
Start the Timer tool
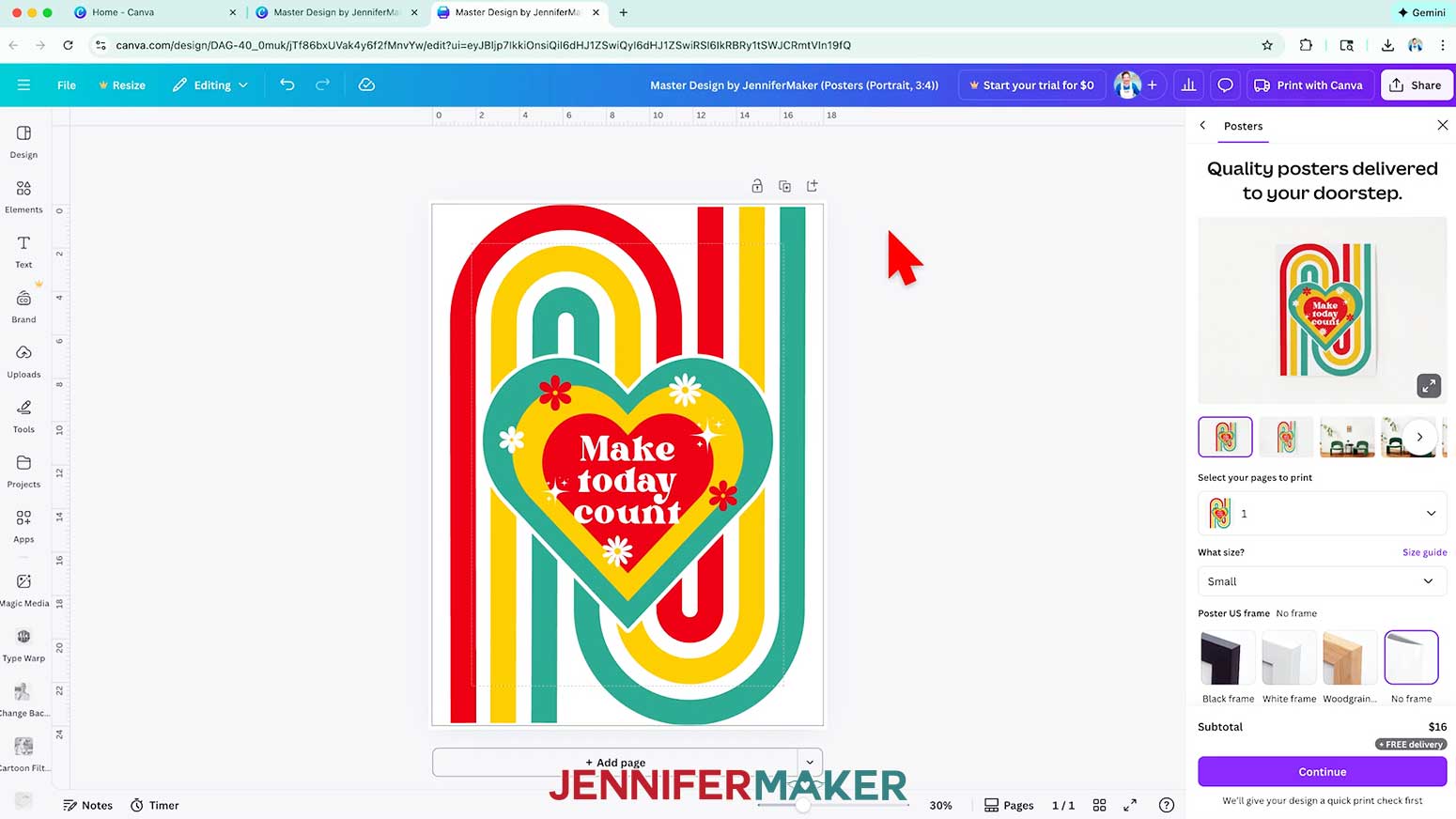(x=154, y=805)
